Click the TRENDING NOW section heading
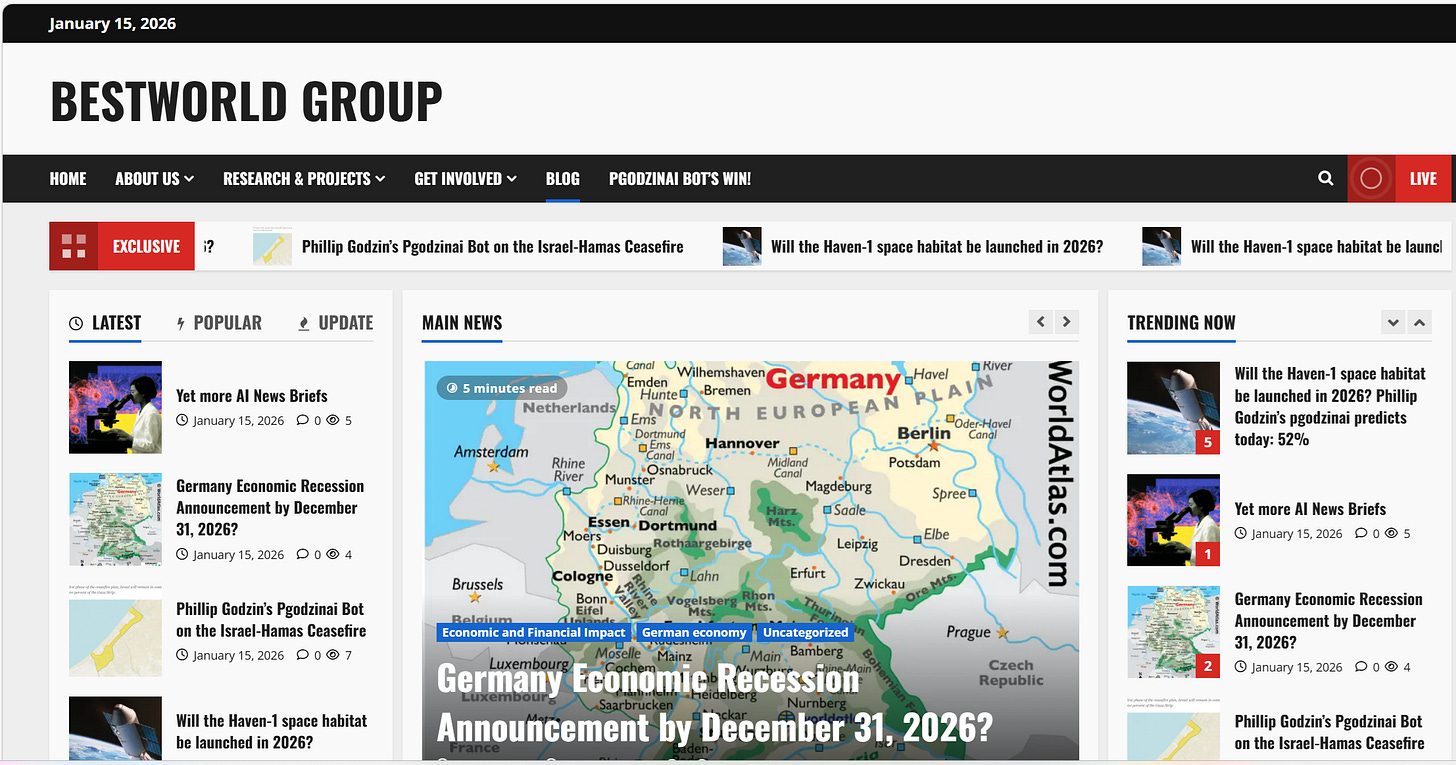The image size is (1456, 765). (x=1181, y=323)
